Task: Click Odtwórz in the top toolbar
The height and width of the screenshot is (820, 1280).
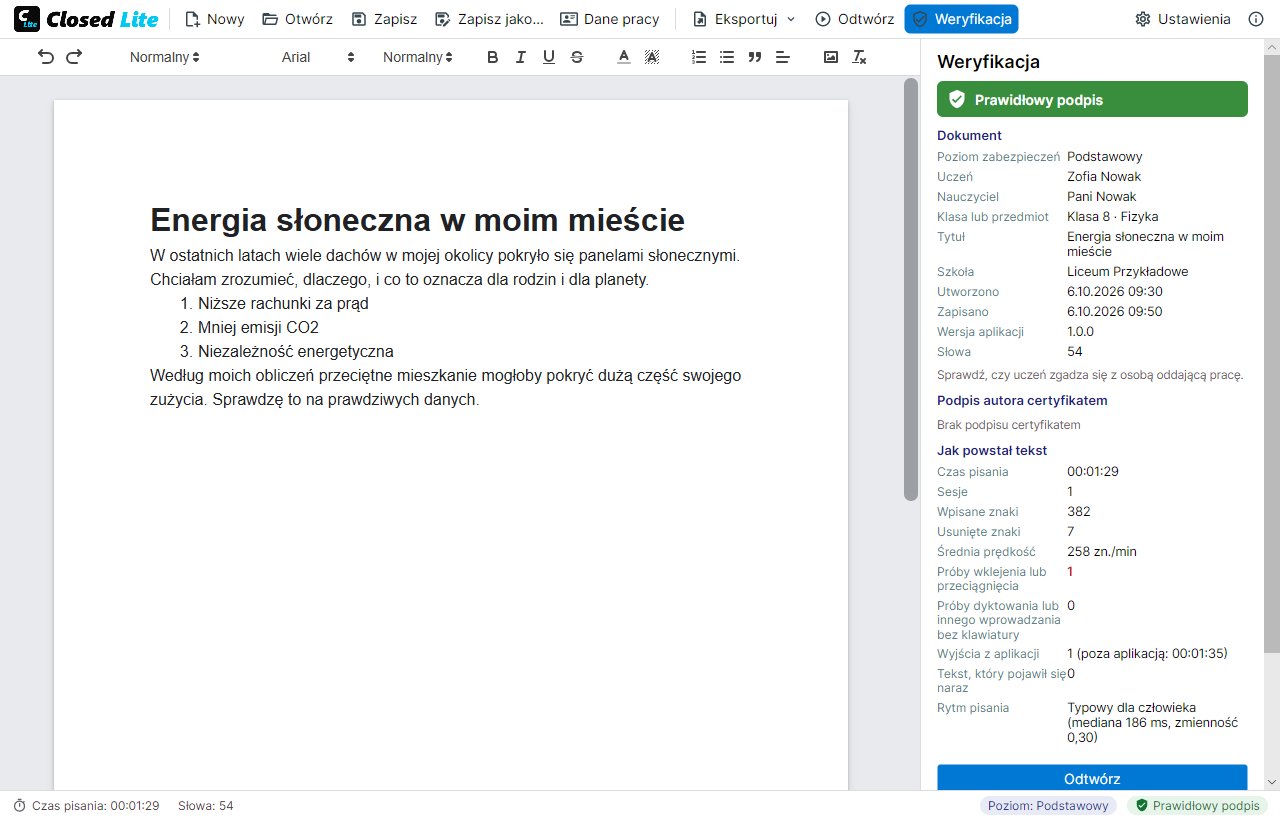Action: (x=854, y=19)
